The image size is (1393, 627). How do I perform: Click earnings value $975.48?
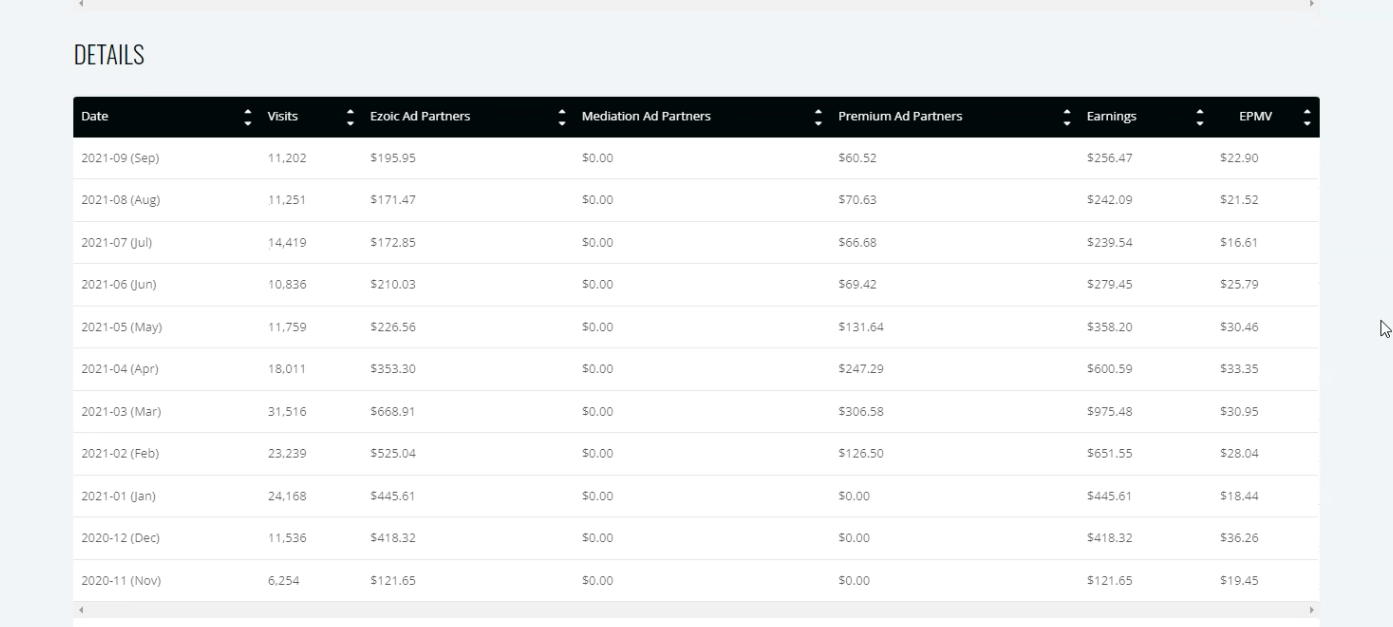[x=1109, y=412]
